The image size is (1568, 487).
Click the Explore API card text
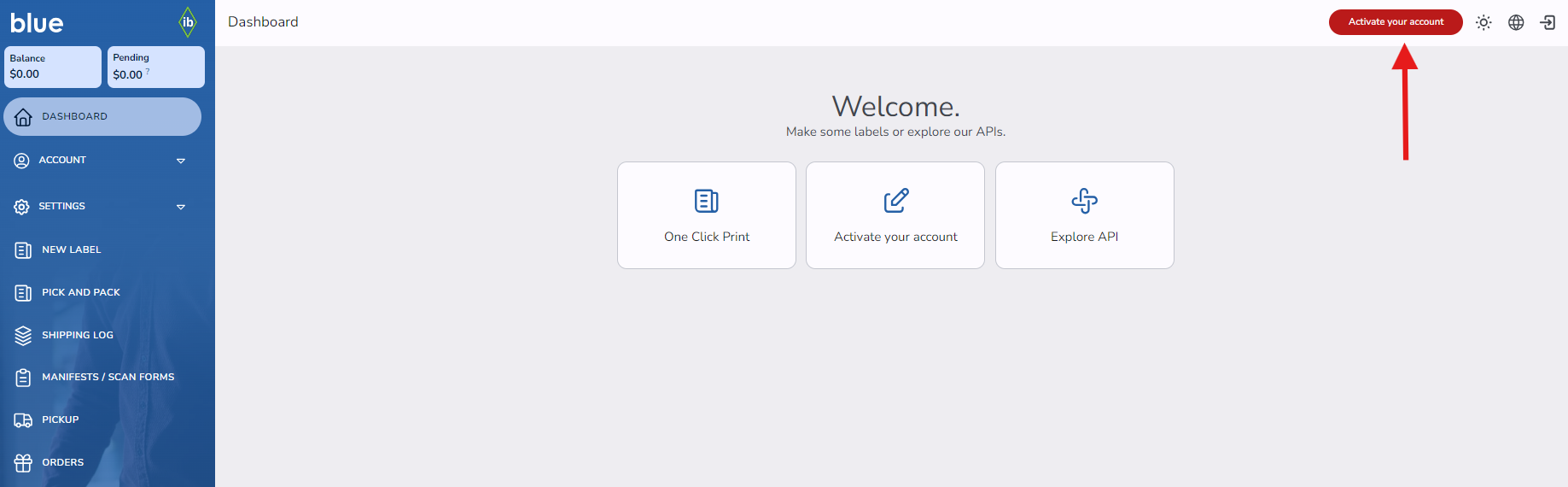point(1084,237)
